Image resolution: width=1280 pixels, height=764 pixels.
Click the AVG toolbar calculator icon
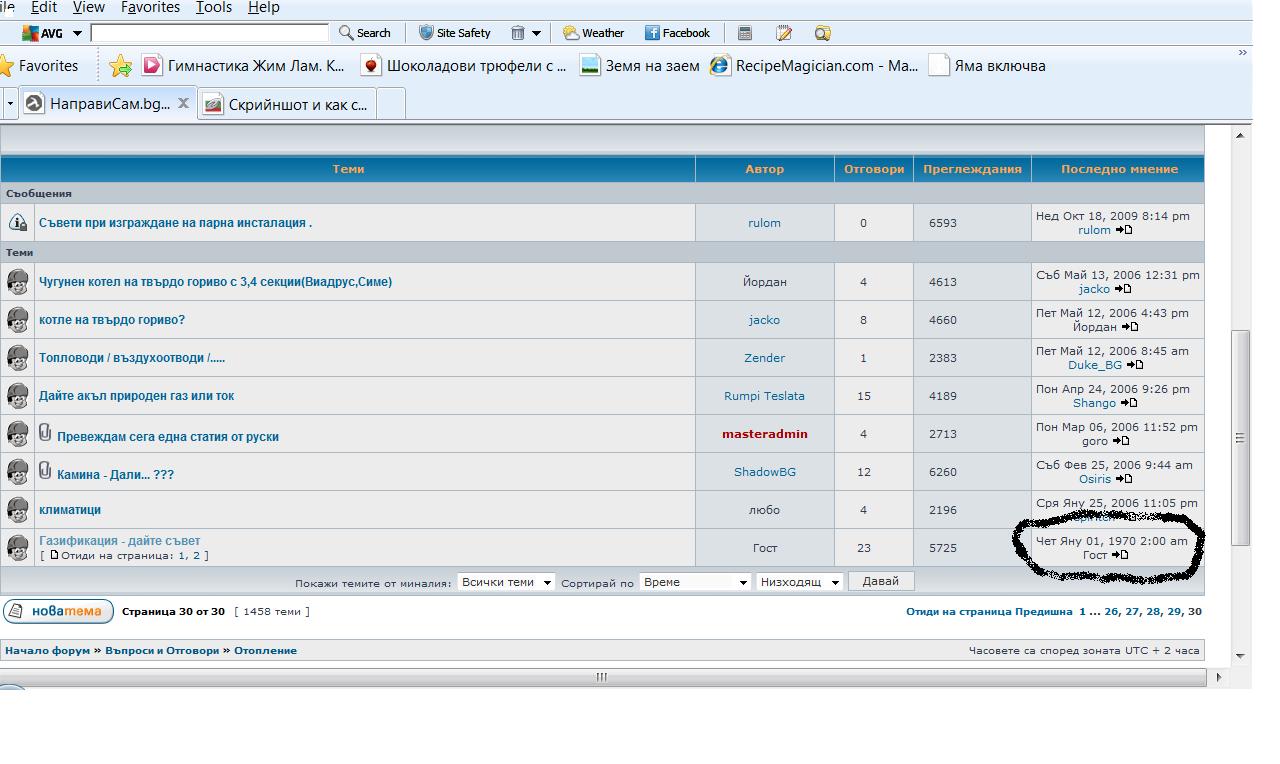[x=745, y=33]
